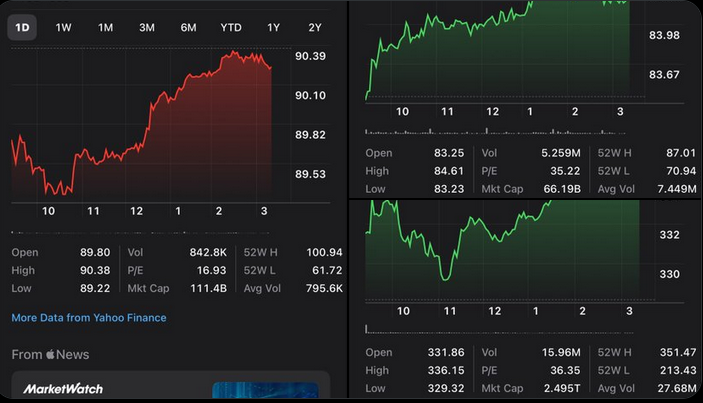This screenshot has width=703, height=403.
Task: Switch chart to 1W range
Action: pyautogui.click(x=64, y=27)
